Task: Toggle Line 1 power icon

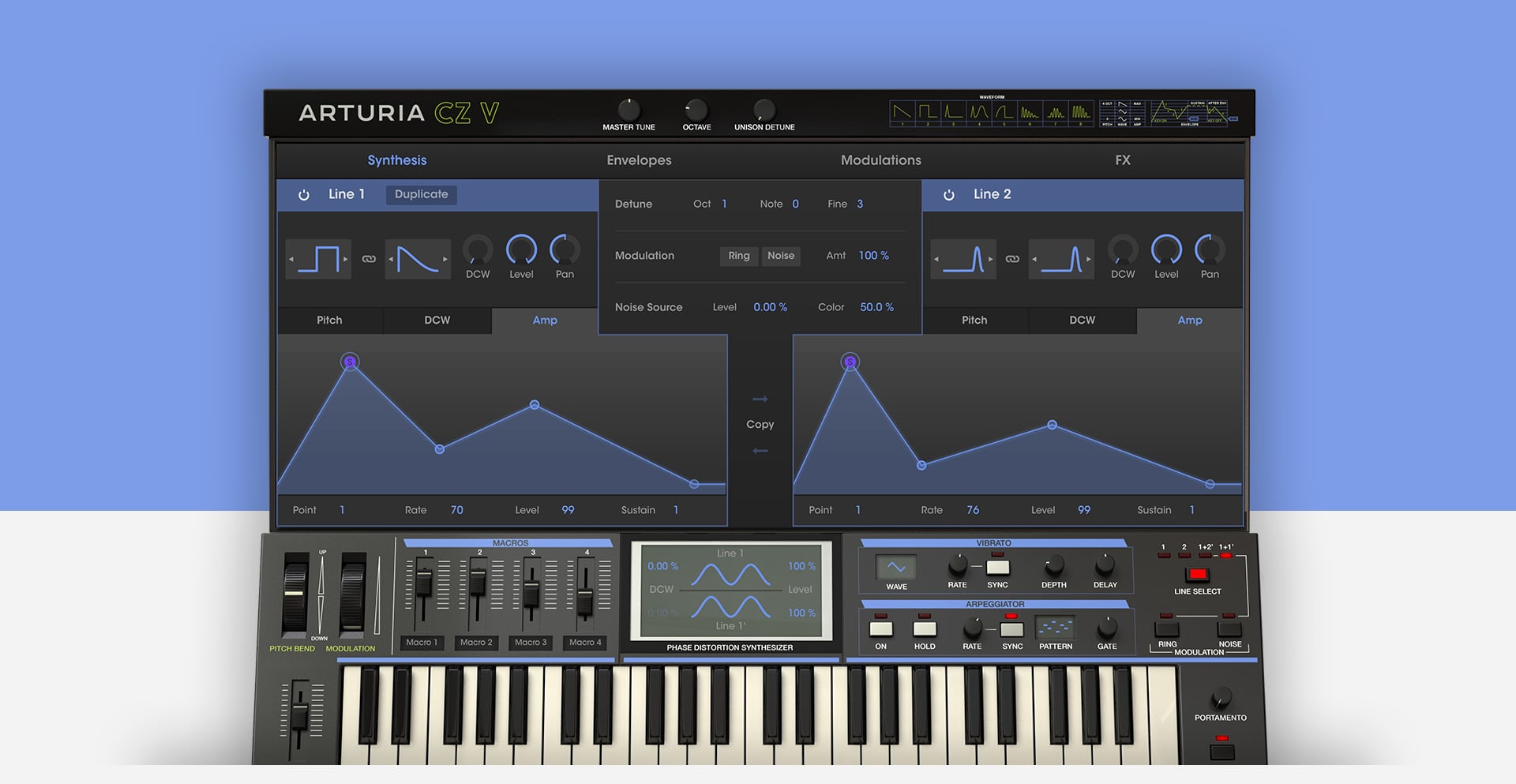Action: pos(304,195)
